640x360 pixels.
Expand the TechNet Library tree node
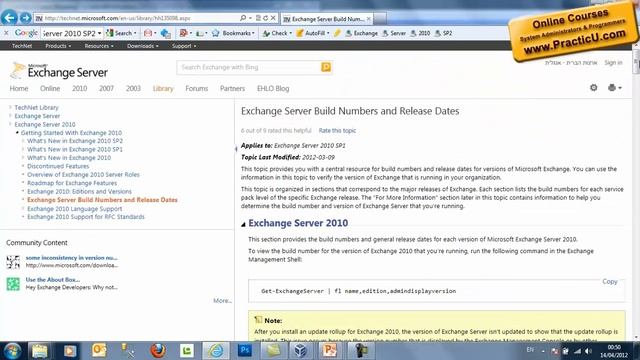[10, 107]
